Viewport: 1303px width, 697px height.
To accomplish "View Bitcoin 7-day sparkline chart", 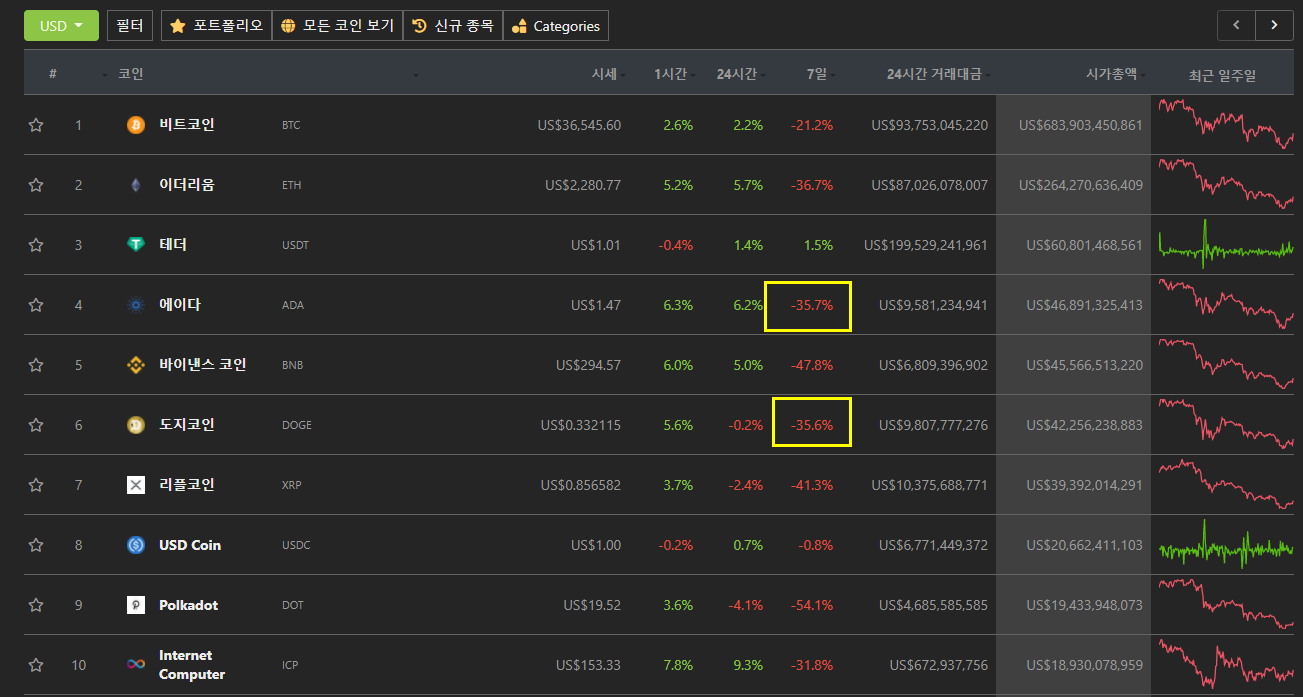I will coord(1225,124).
